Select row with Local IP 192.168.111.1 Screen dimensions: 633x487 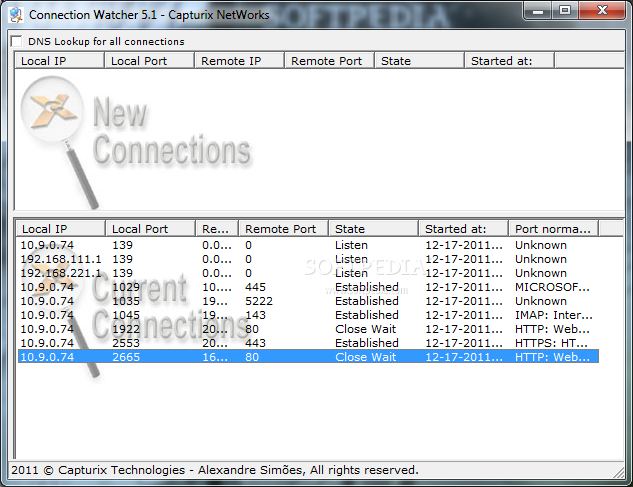pos(308,259)
